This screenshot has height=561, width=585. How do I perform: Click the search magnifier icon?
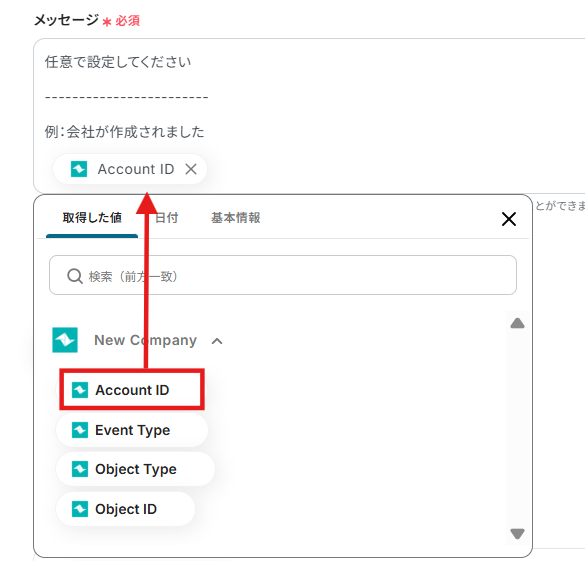point(75,276)
